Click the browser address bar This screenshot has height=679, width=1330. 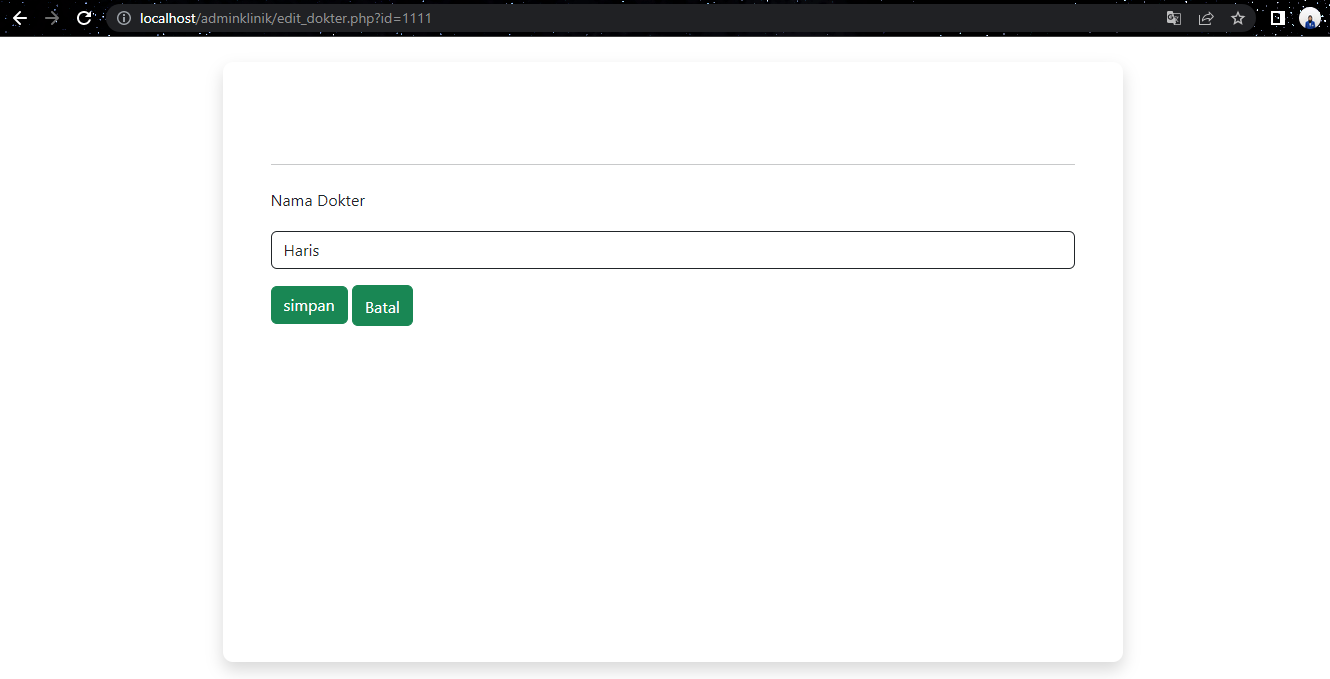click(600, 17)
